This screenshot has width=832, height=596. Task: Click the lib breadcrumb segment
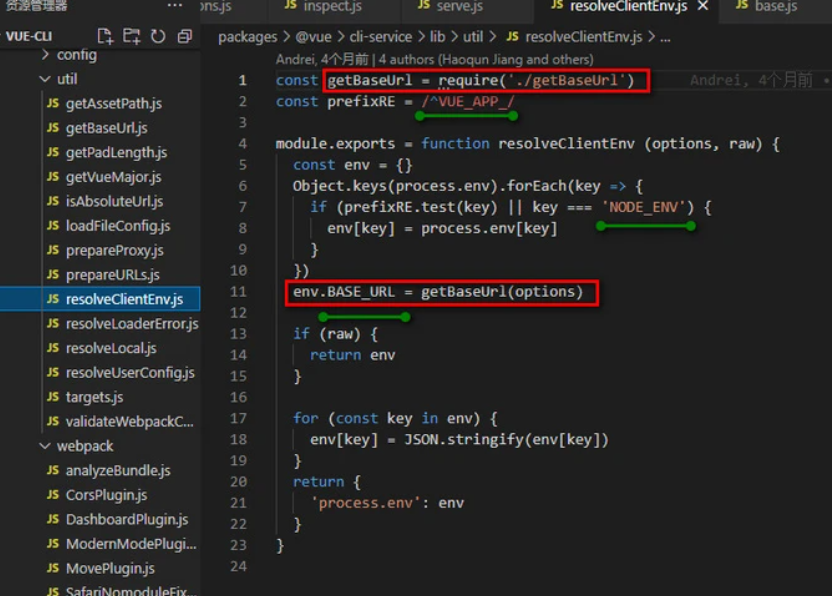437,37
